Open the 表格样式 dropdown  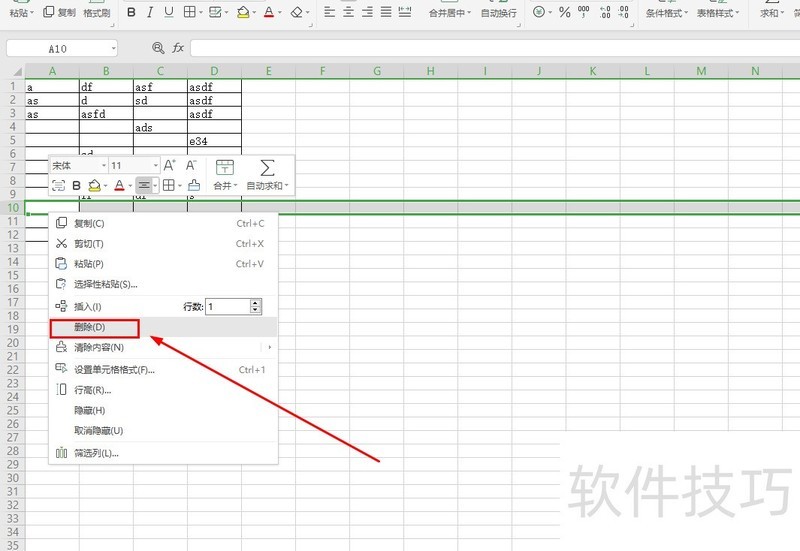tap(718, 13)
